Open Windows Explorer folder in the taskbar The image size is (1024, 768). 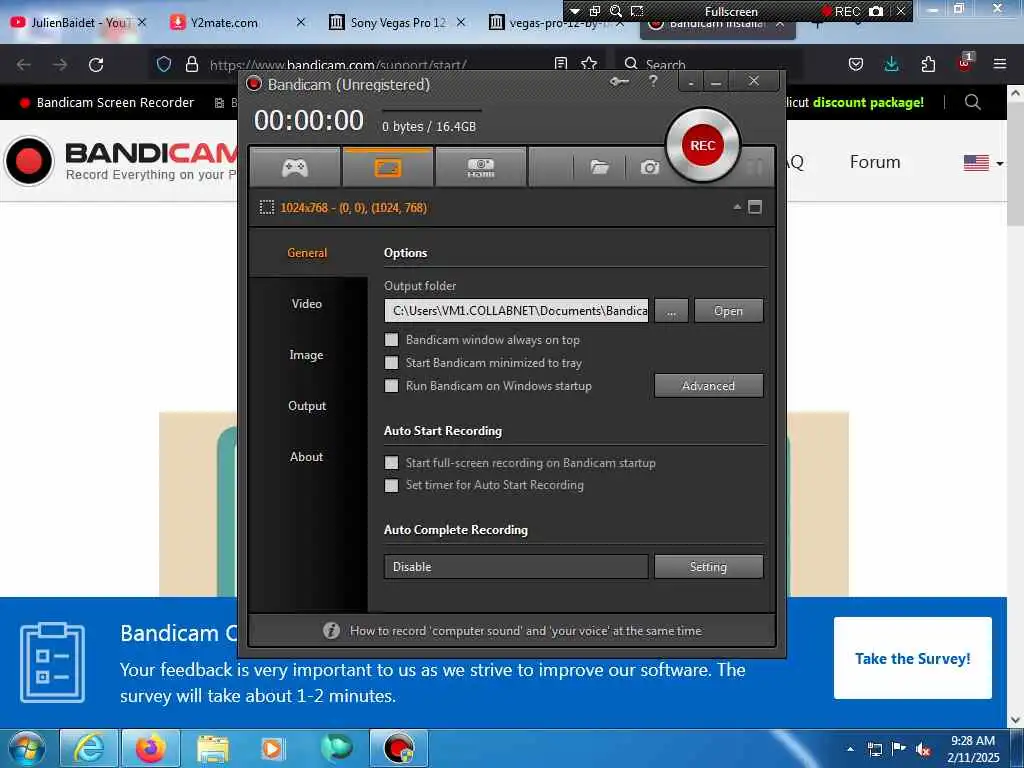[212, 748]
